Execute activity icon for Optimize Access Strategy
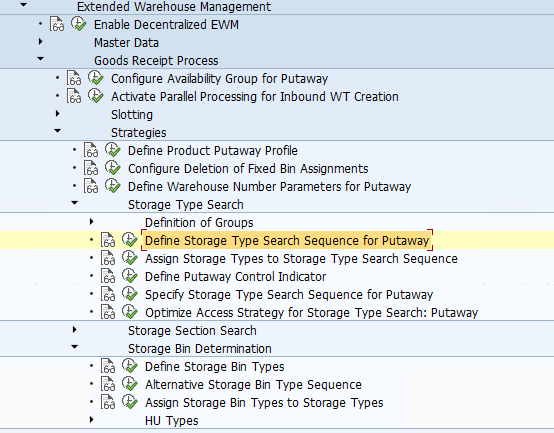Image resolution: width=554 pixels, height=433 pixels. pyautogui.click(x=130, y=312)
